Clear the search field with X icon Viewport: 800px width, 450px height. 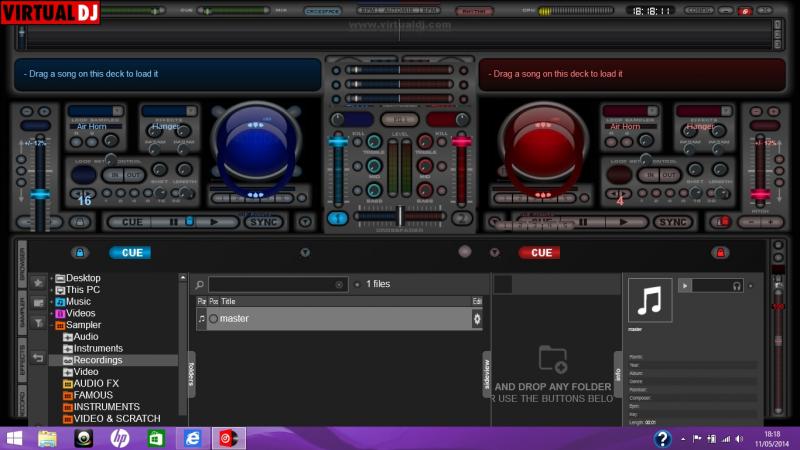click(339, 284)
